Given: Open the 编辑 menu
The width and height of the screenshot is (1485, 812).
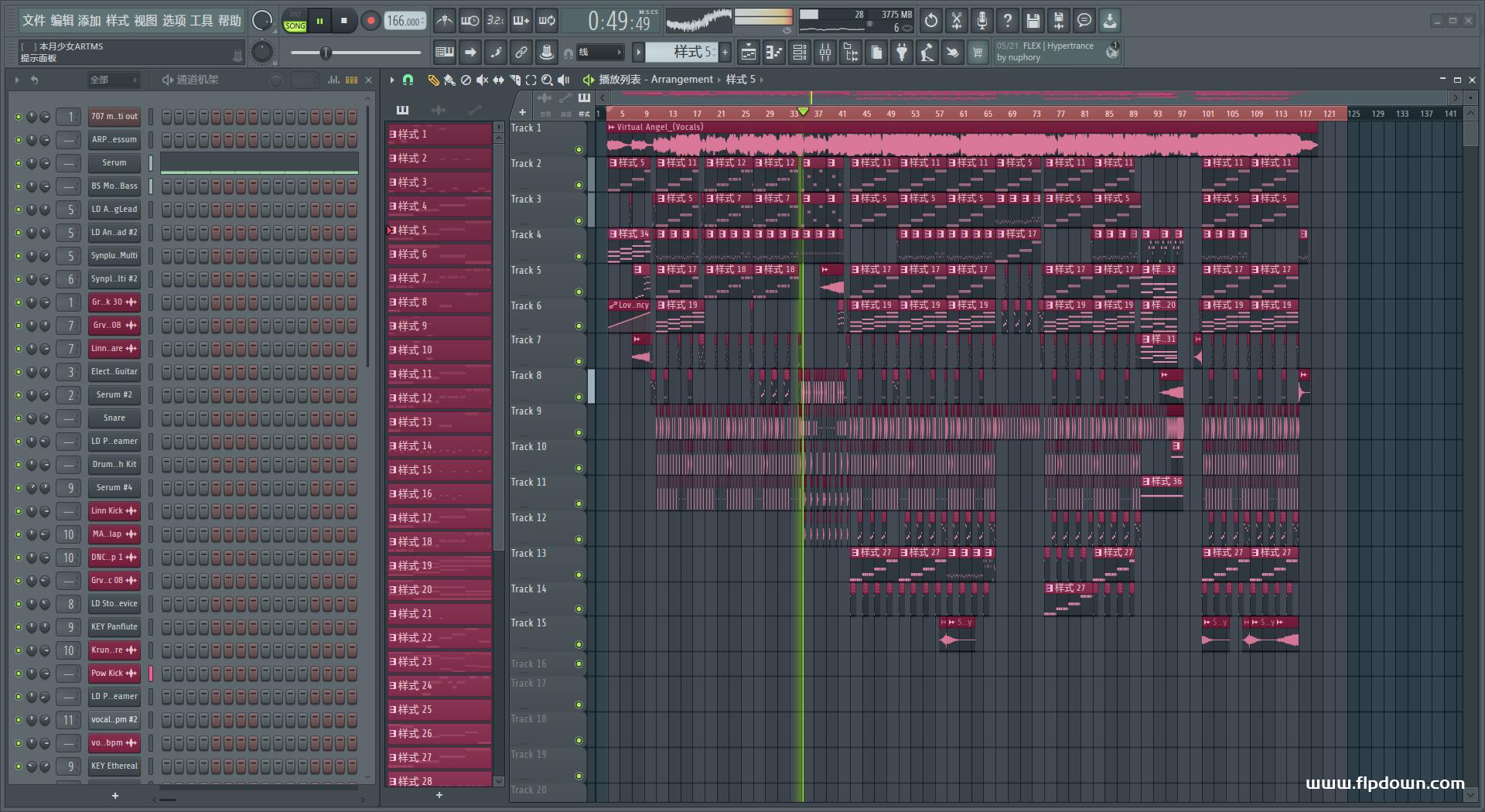Looking at the screenshot, I should pyautogui.click(x=62, y=21).
